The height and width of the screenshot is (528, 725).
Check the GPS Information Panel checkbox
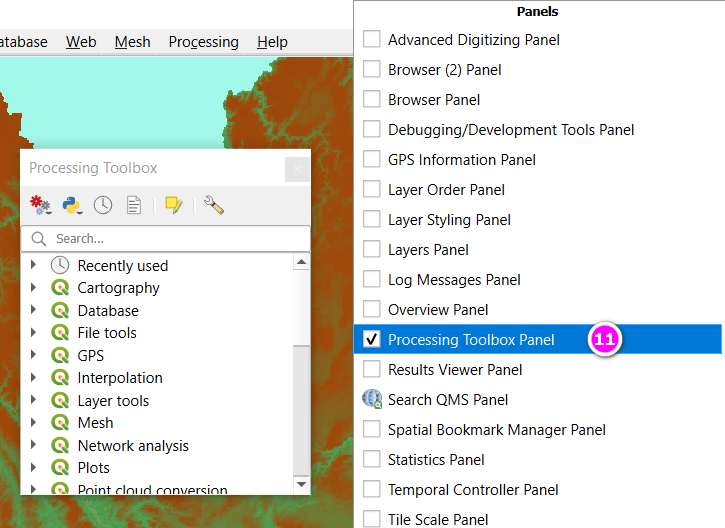(x=372, y=160)
